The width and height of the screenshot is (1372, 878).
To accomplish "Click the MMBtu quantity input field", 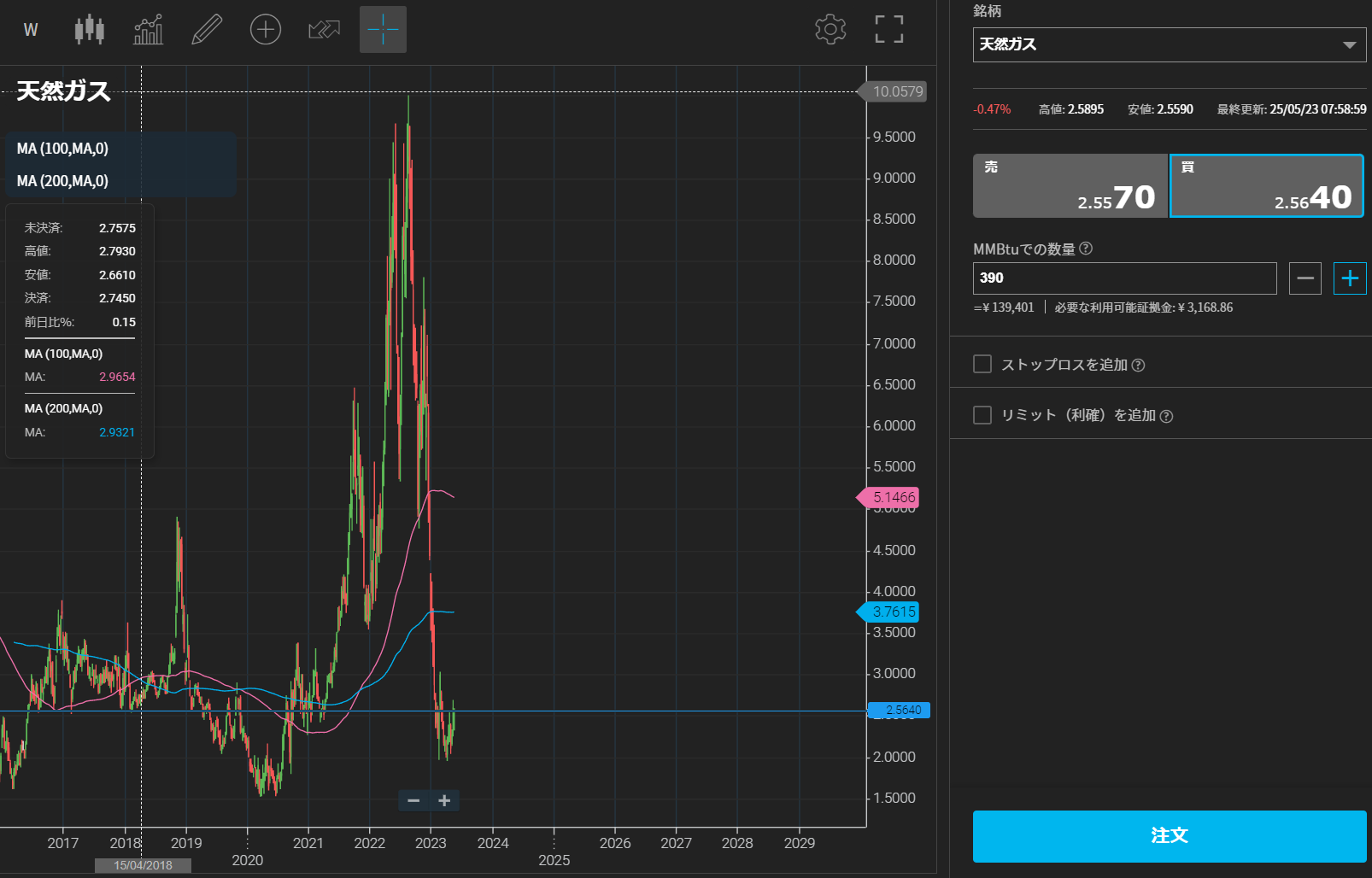I will [1124, 278].
